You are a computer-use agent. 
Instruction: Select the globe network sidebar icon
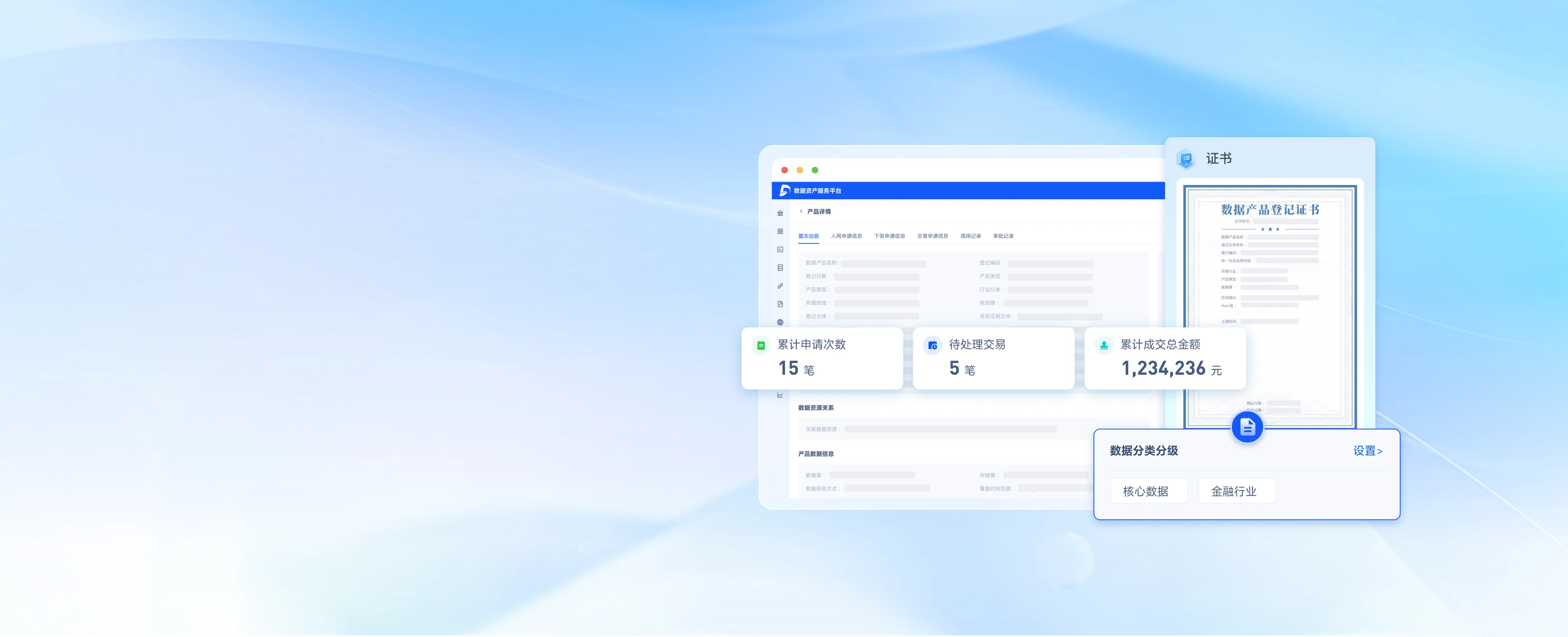click(x=780, y=323)
